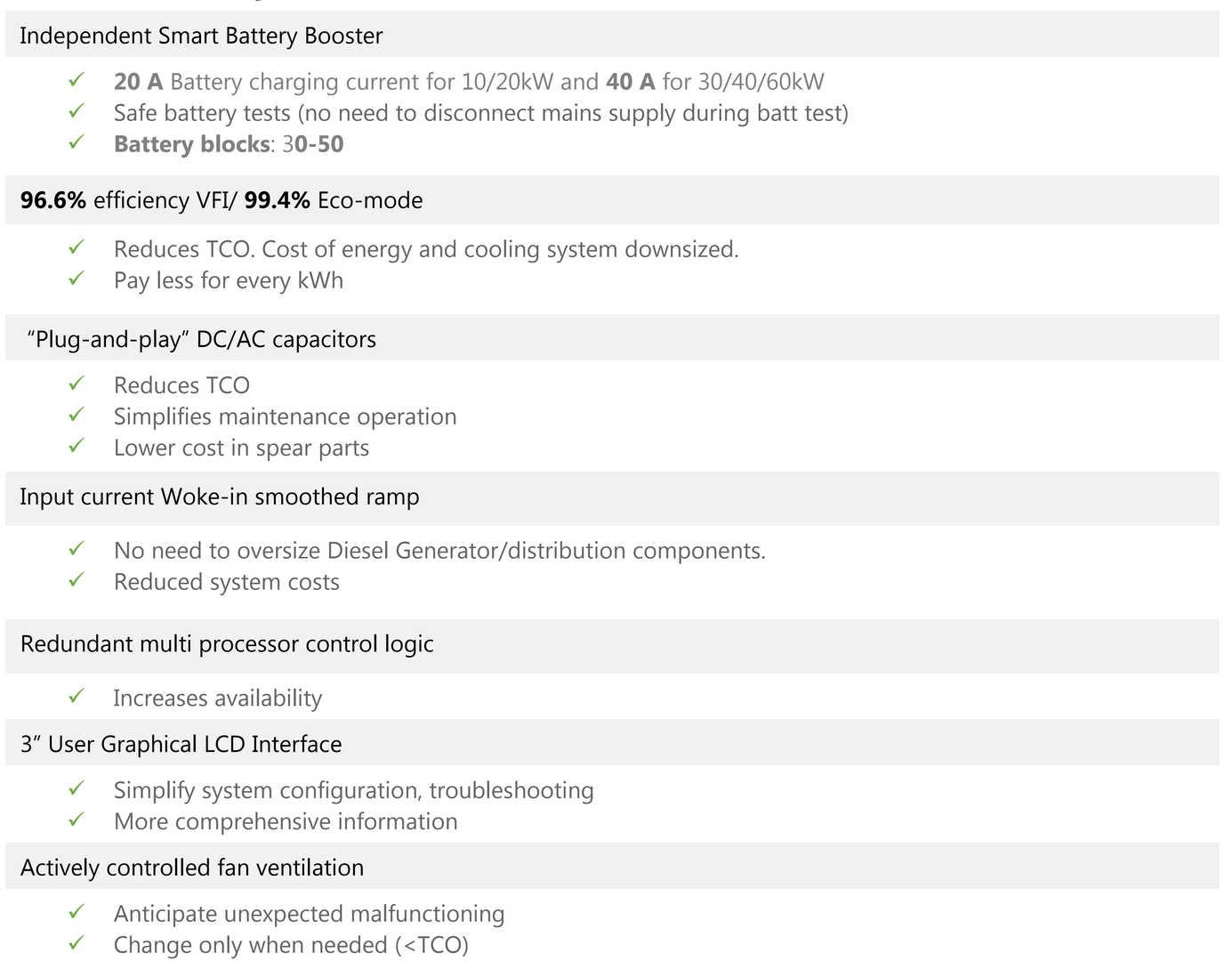
Task: Click the checkmark next to "More comprehensive information"
Action: click(76, 820)
